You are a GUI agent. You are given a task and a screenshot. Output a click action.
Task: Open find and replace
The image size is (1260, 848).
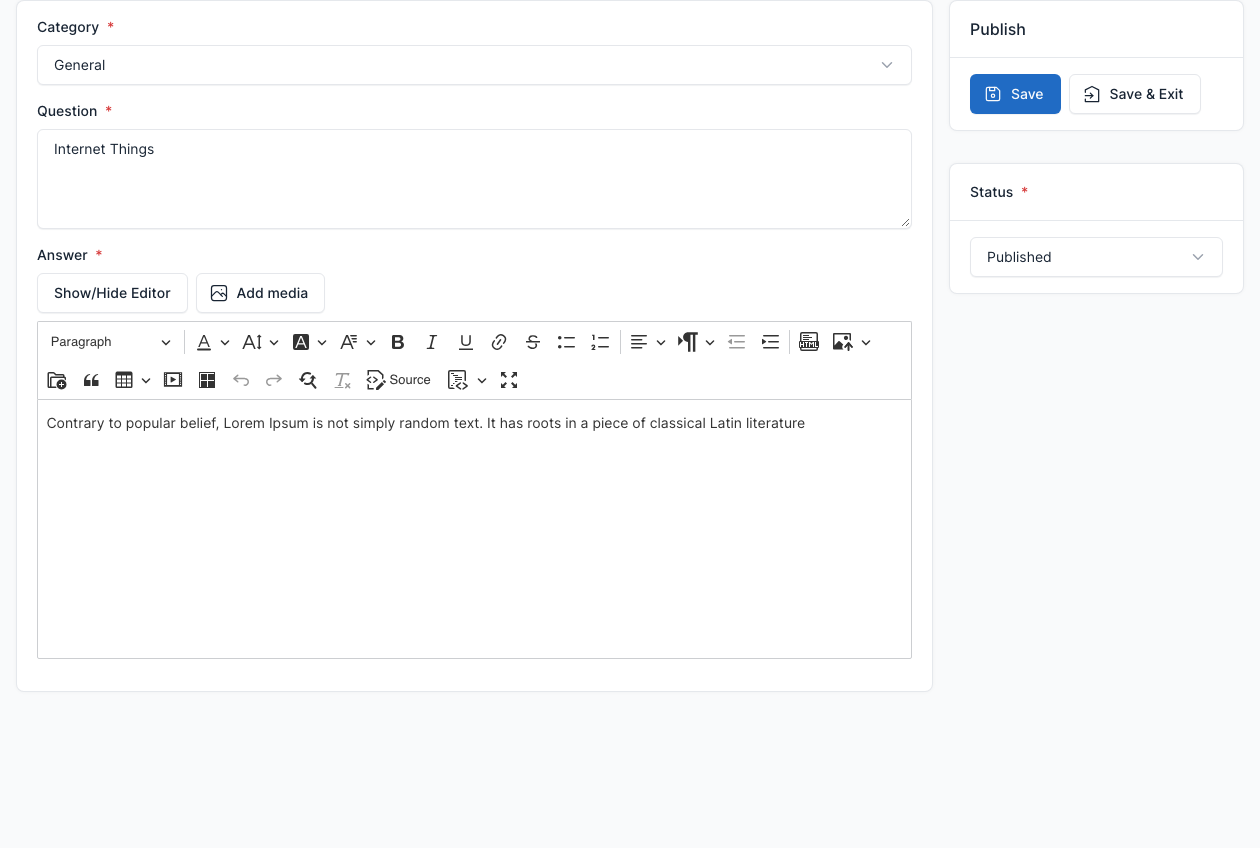(308, 380)
